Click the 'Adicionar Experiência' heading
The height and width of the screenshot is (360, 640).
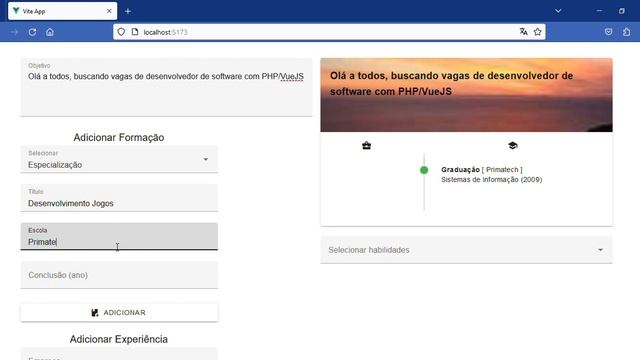coord(119,339)
